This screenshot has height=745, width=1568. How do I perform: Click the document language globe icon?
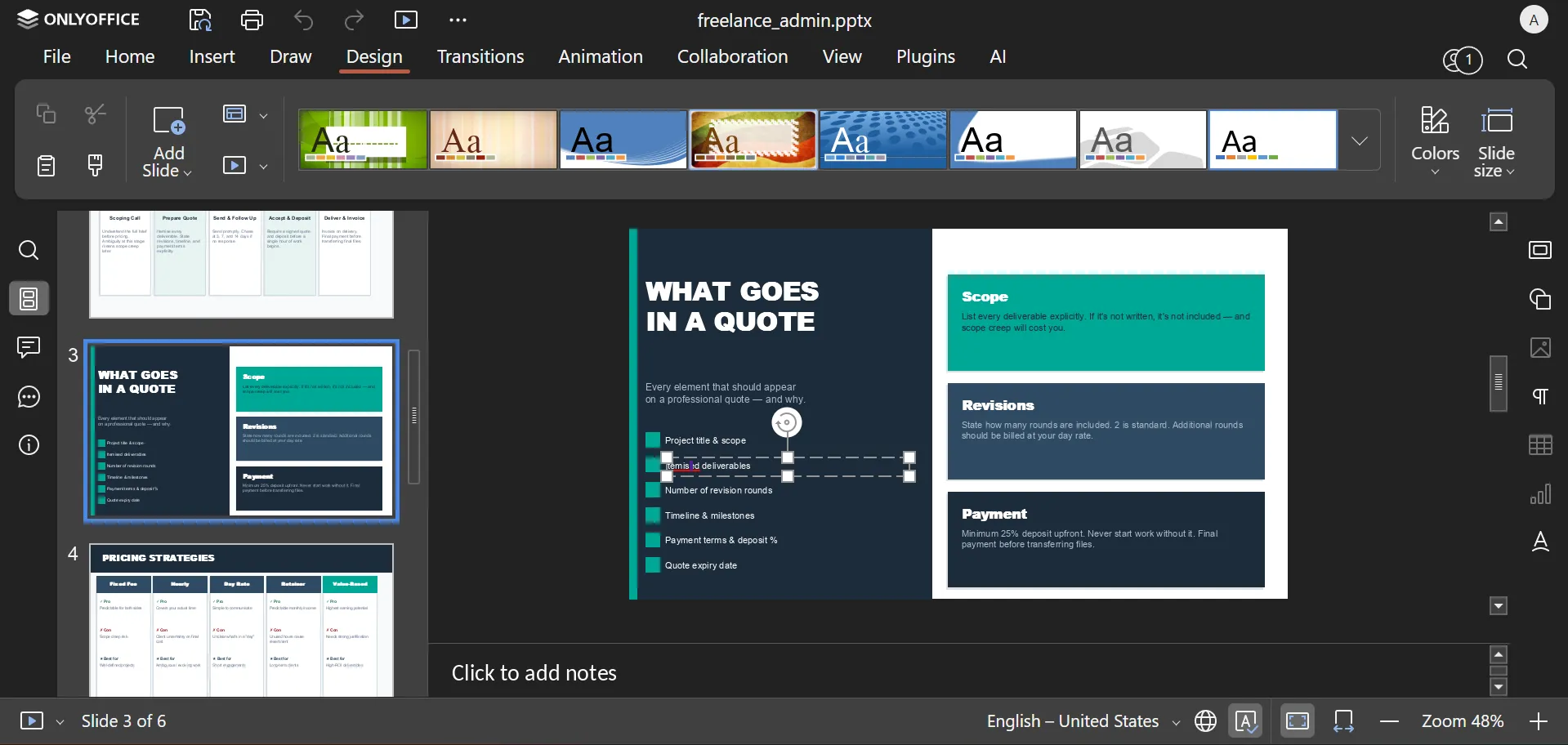pyautogui.click(x=1205, y=721)
